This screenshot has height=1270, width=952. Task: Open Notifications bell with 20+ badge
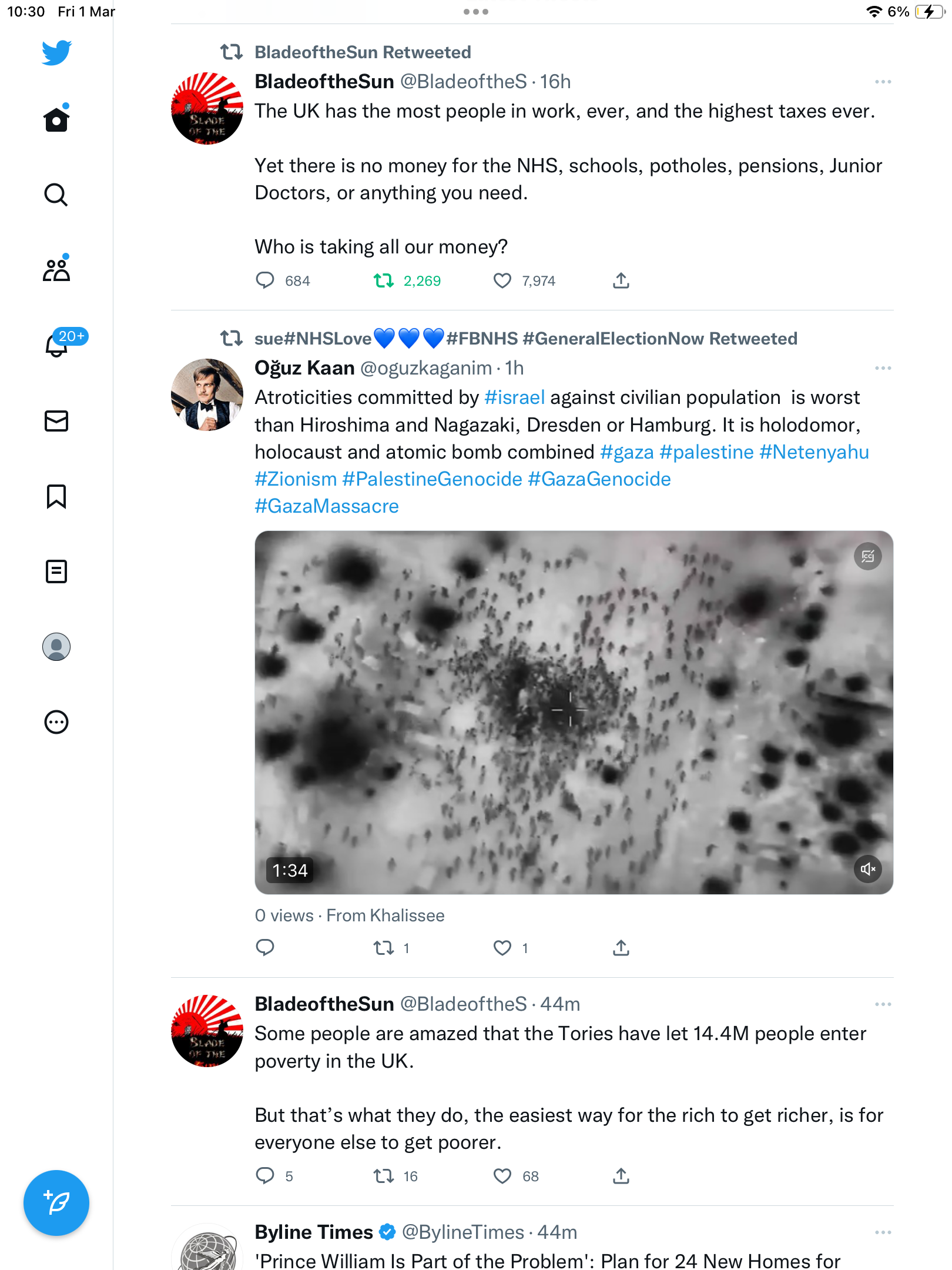click(56, 345)
